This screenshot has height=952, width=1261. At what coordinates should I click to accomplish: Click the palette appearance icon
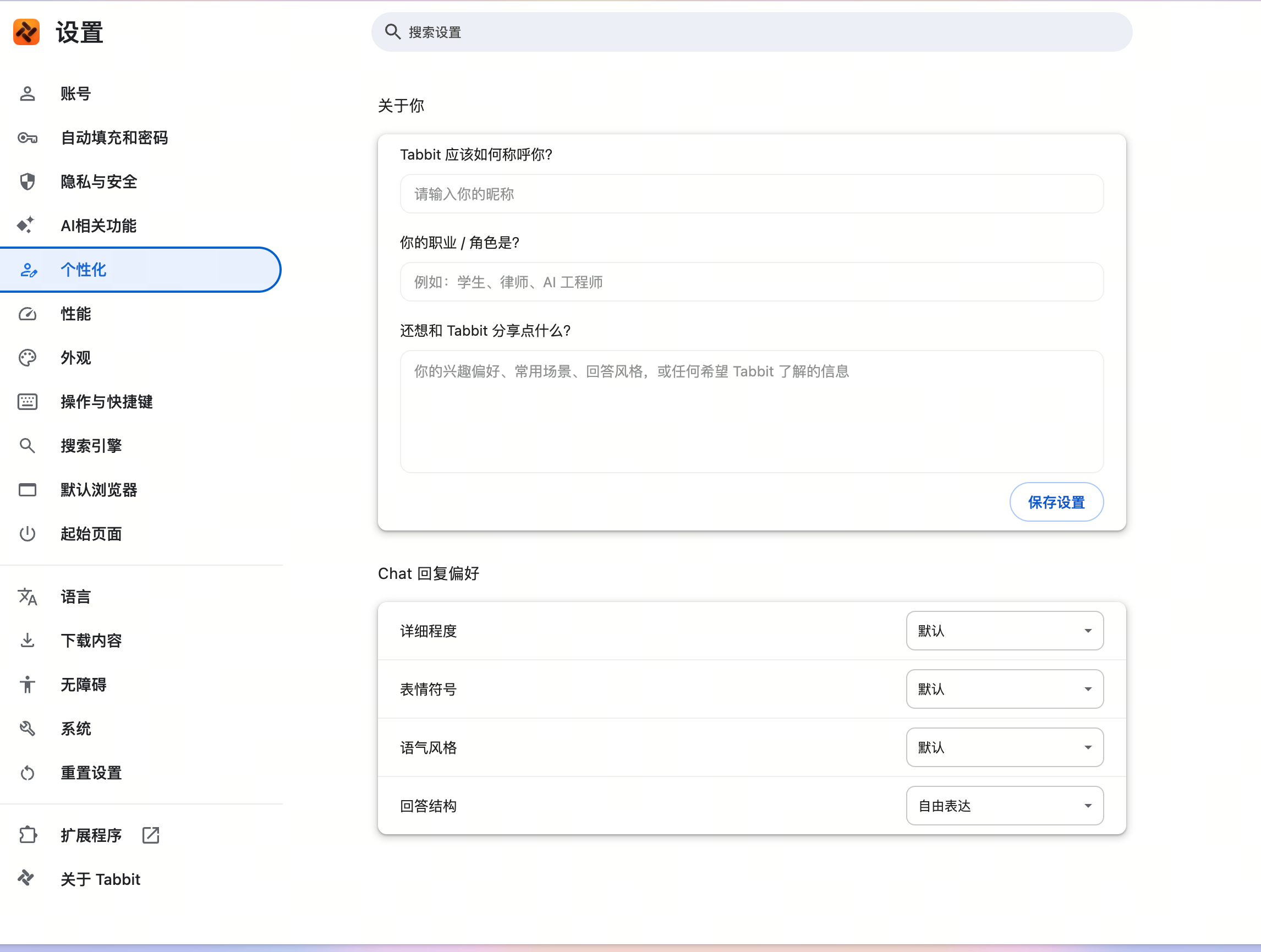pyautogui.click(x=28, y=358)
